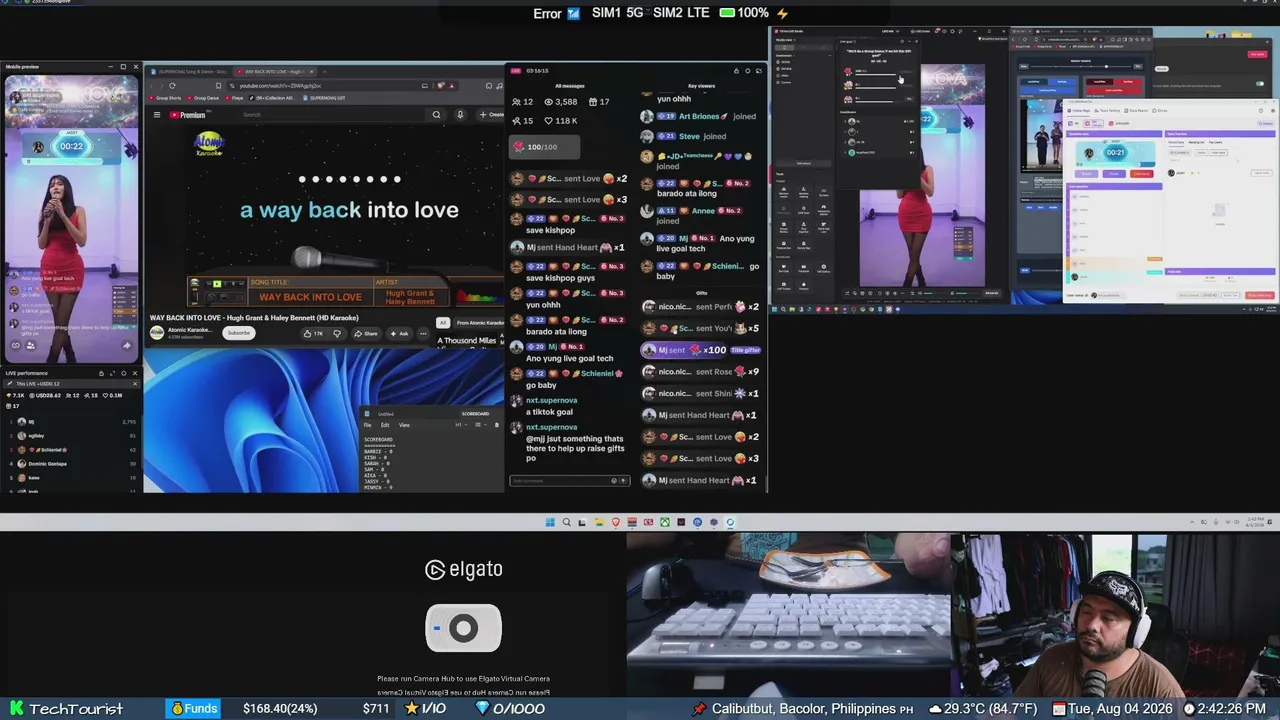1280x720 pixels.
Task: Open the All messages tab in chat
Action: 570,86
